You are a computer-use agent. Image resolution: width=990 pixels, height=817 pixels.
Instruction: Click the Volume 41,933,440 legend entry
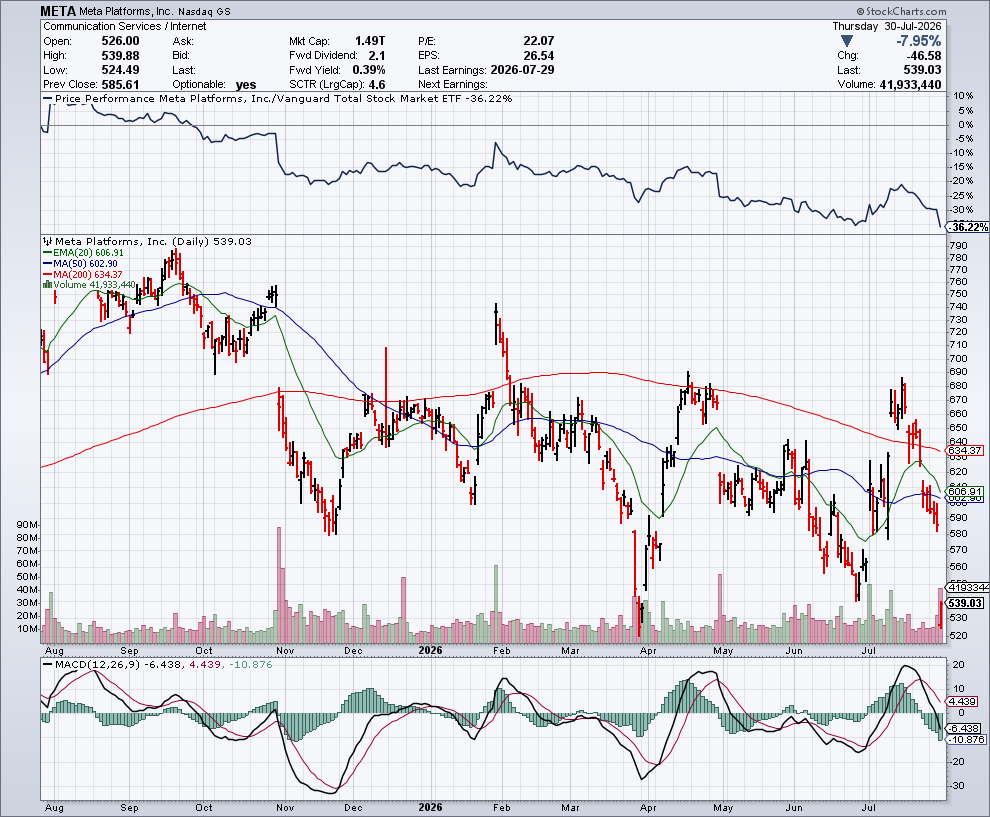tap(89, 285)
